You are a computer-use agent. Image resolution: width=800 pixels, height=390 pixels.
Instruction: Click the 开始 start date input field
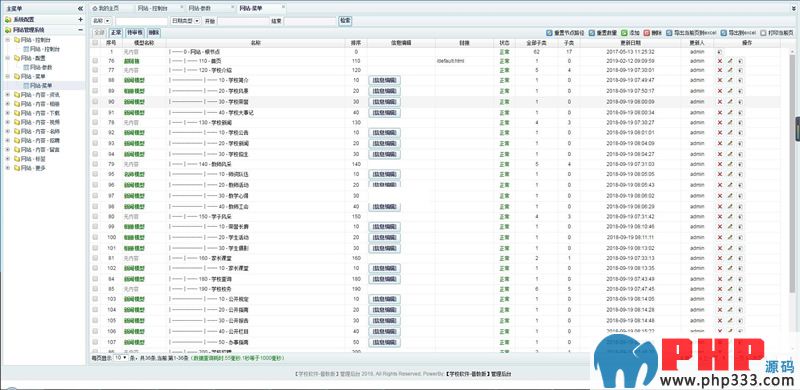point(243,21)
